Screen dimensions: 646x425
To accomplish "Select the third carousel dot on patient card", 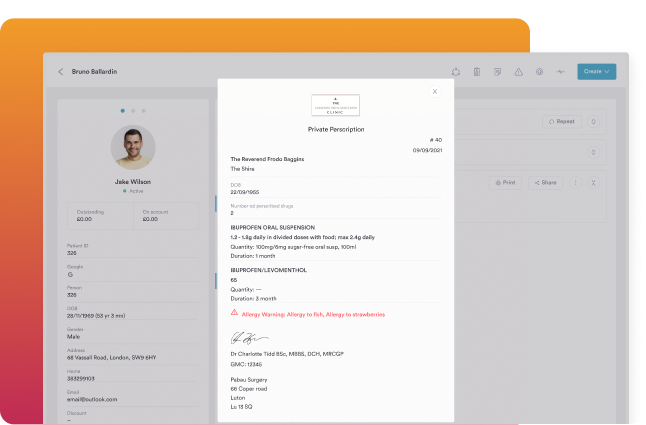I will (143, 110).
